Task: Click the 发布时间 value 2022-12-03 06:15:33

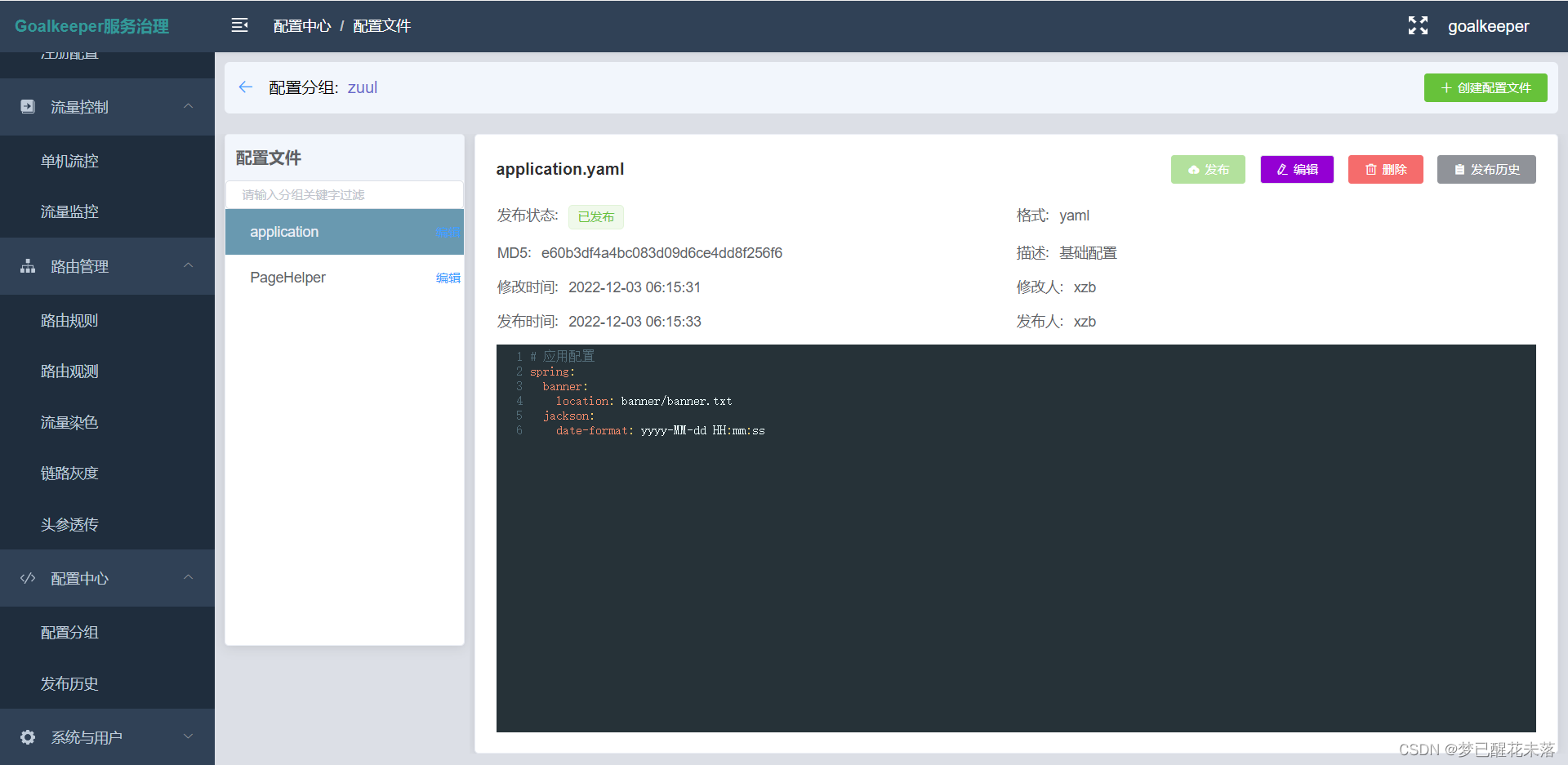Action: pos(635,322)
